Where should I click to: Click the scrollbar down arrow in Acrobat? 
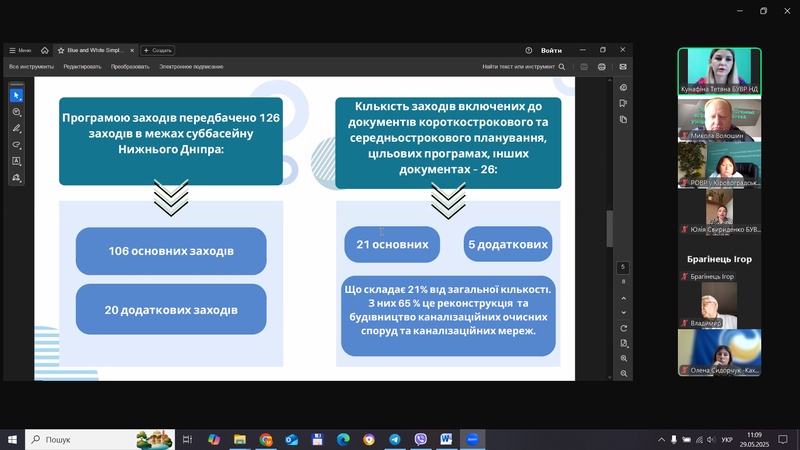click(x=609, y=377)
